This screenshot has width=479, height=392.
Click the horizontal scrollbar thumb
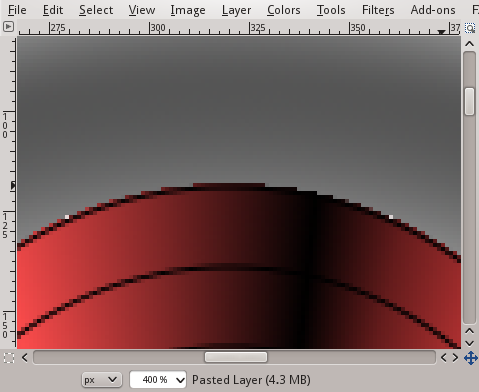point(236,357)
